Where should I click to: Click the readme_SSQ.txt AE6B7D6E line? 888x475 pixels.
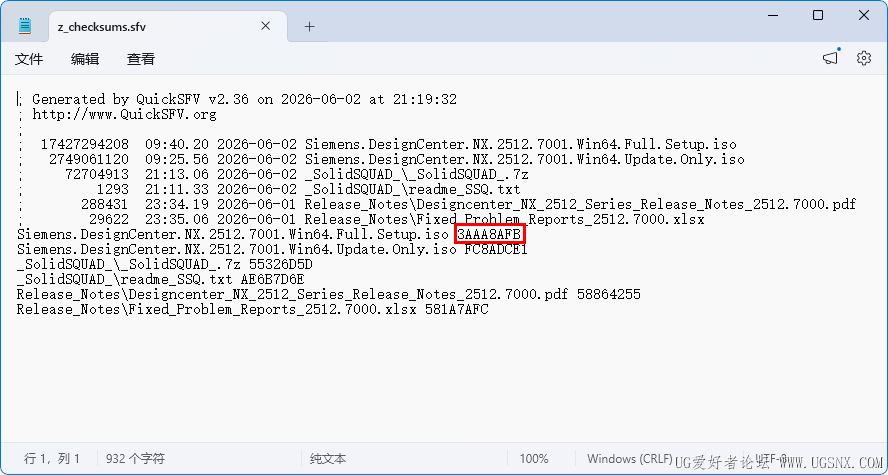click(x=160, y=279)
